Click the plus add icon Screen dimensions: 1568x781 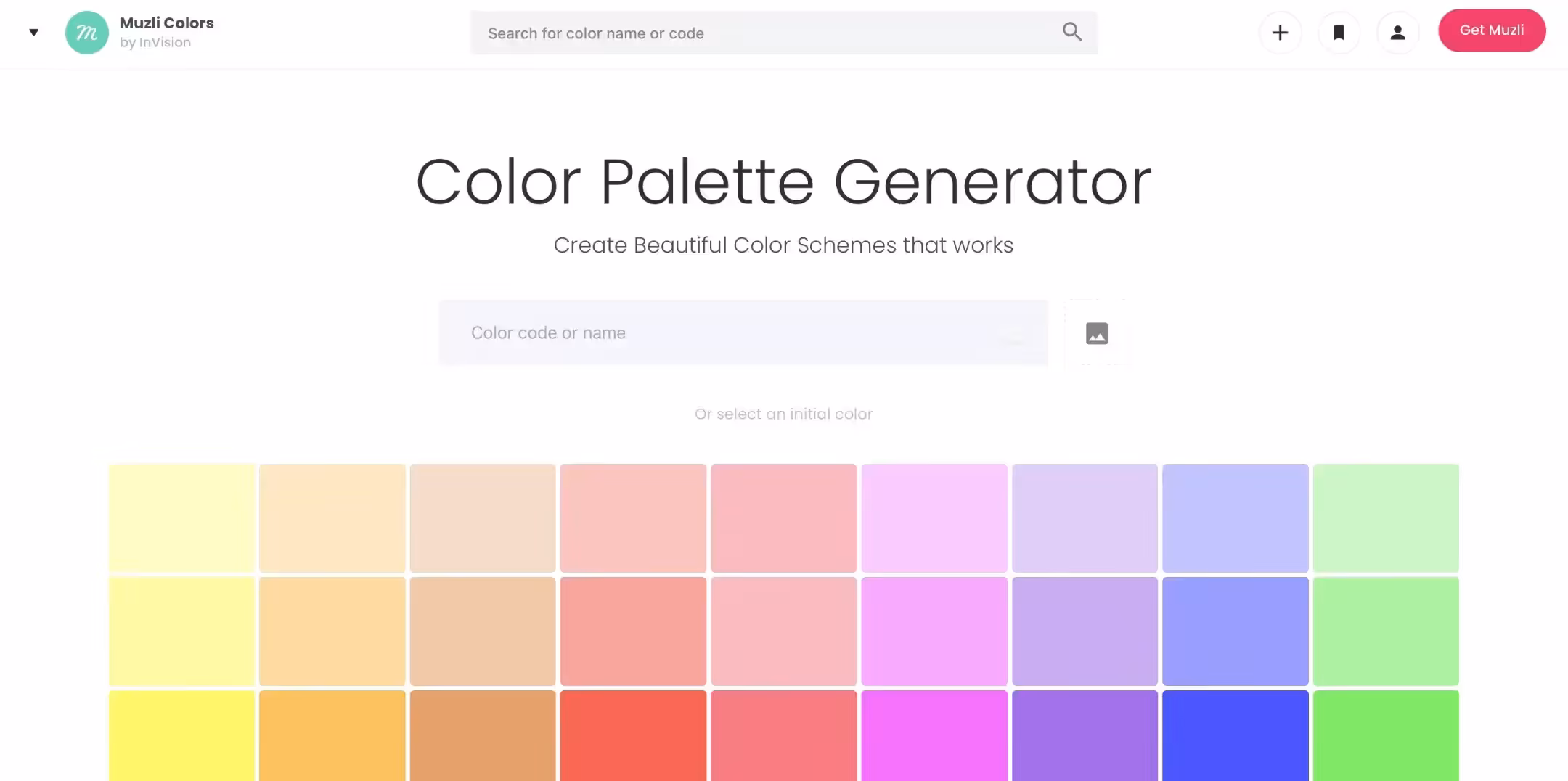pyautogui.click(x=1280, y=33)
